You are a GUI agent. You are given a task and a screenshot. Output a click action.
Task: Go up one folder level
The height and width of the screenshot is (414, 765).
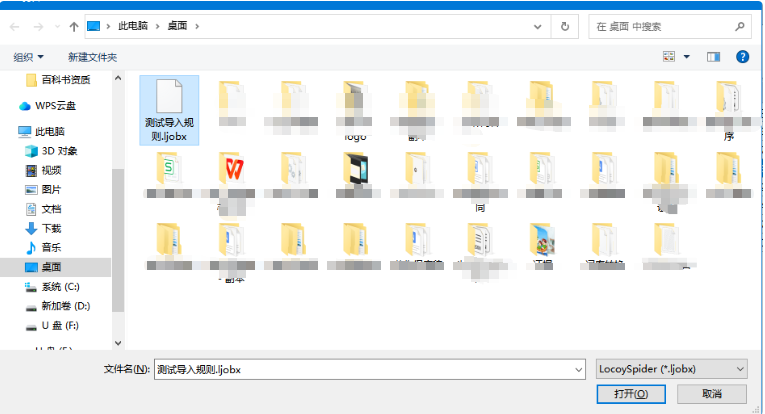point(74,27)
